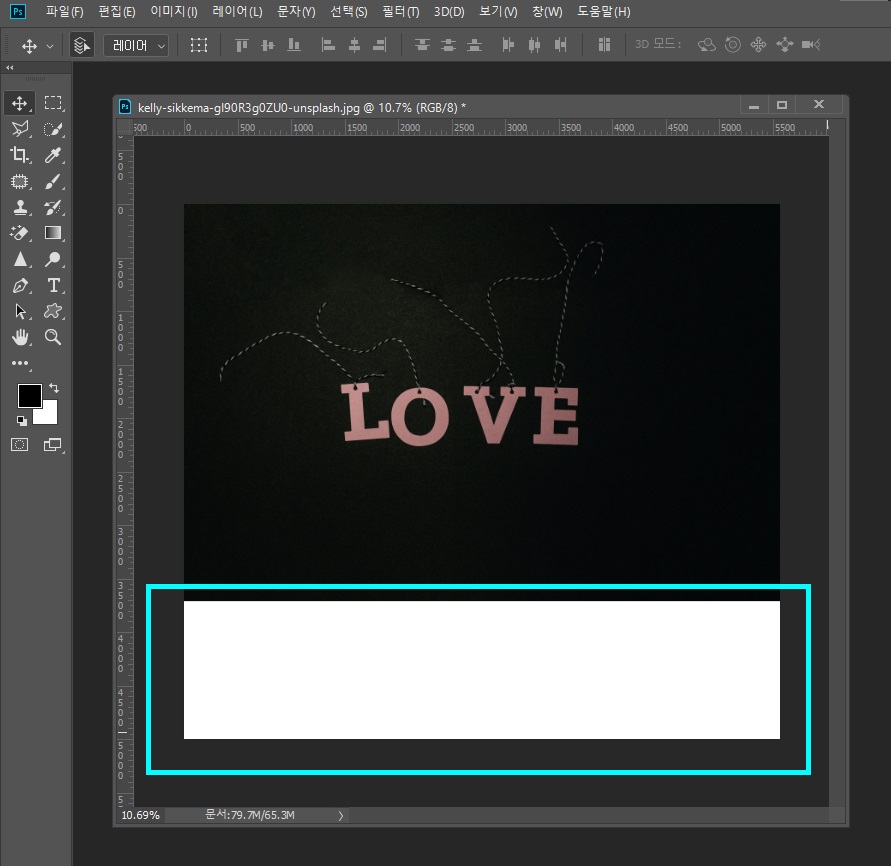Open the 레이어 auto-select dropdown
Image resolution: width=891 pixels, height=866 pixels.
pos(136,45)
